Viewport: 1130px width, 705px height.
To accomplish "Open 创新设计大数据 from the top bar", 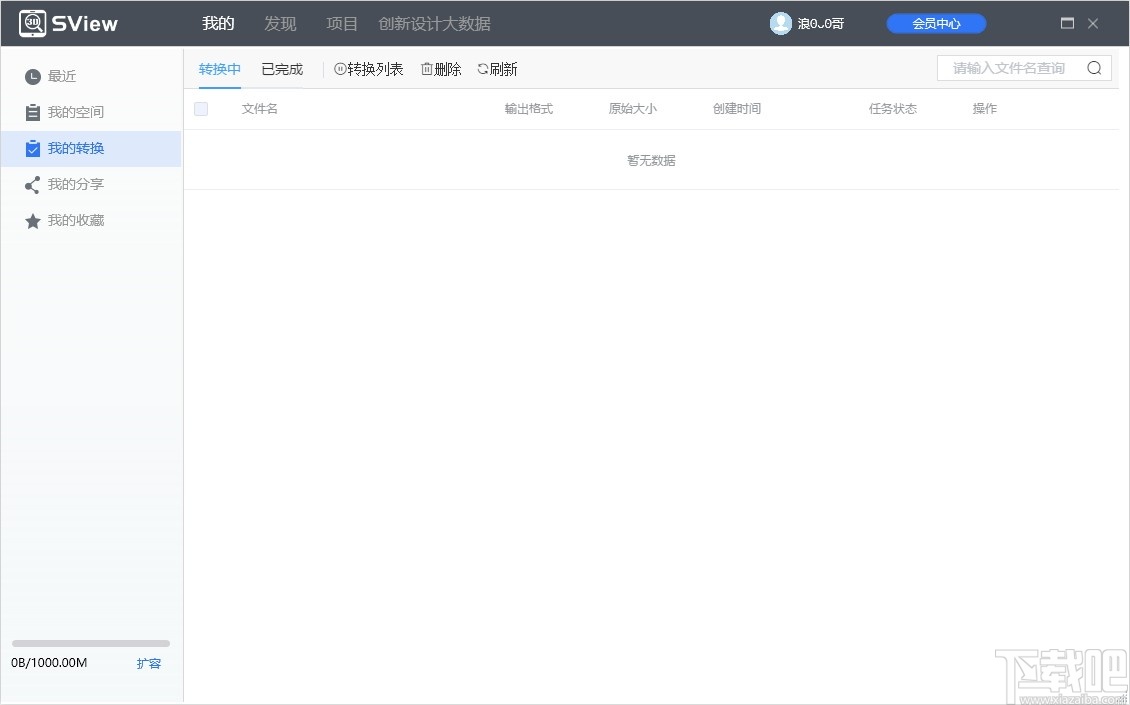I will pos(435,22).
